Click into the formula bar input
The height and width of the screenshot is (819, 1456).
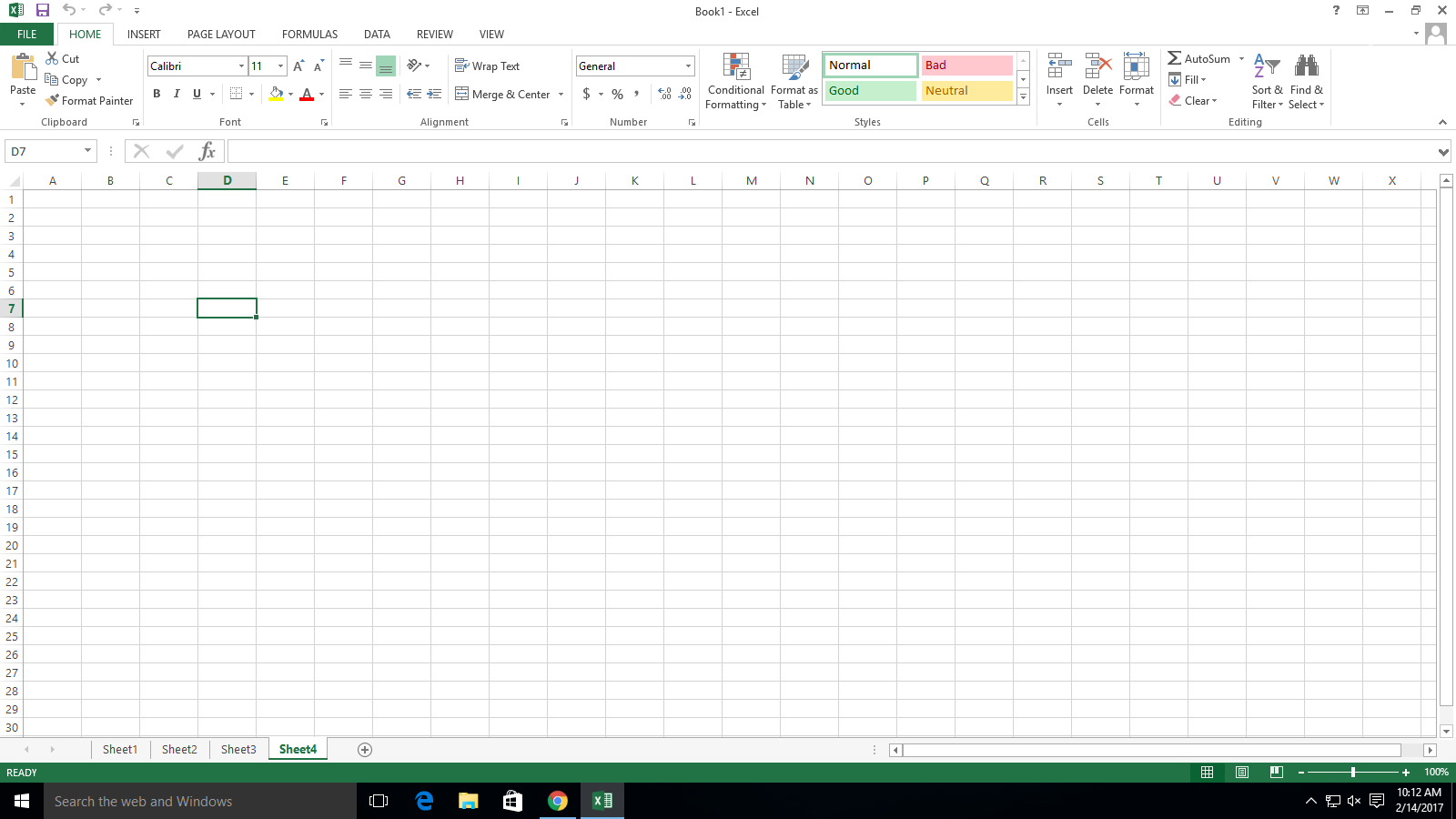832,151
